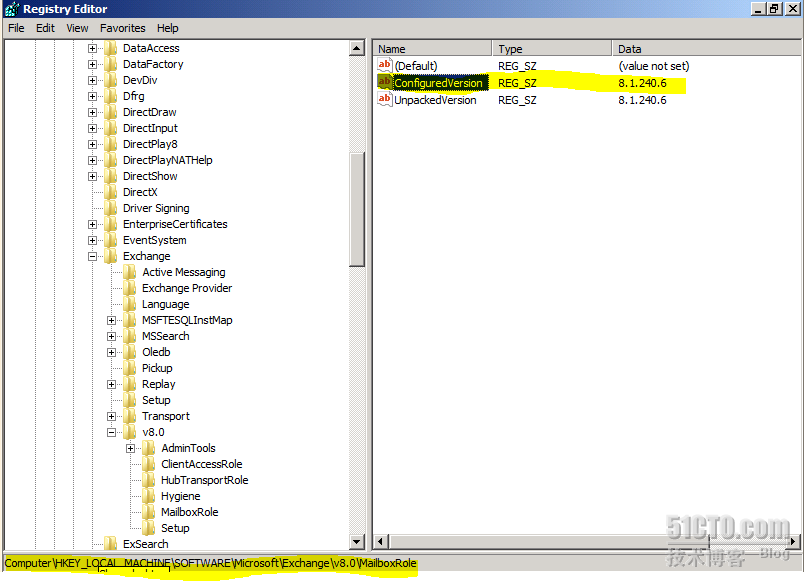Select the Exchange Provider key
The height and width of the screenshot is (581, 804).
tap(187, 288)
